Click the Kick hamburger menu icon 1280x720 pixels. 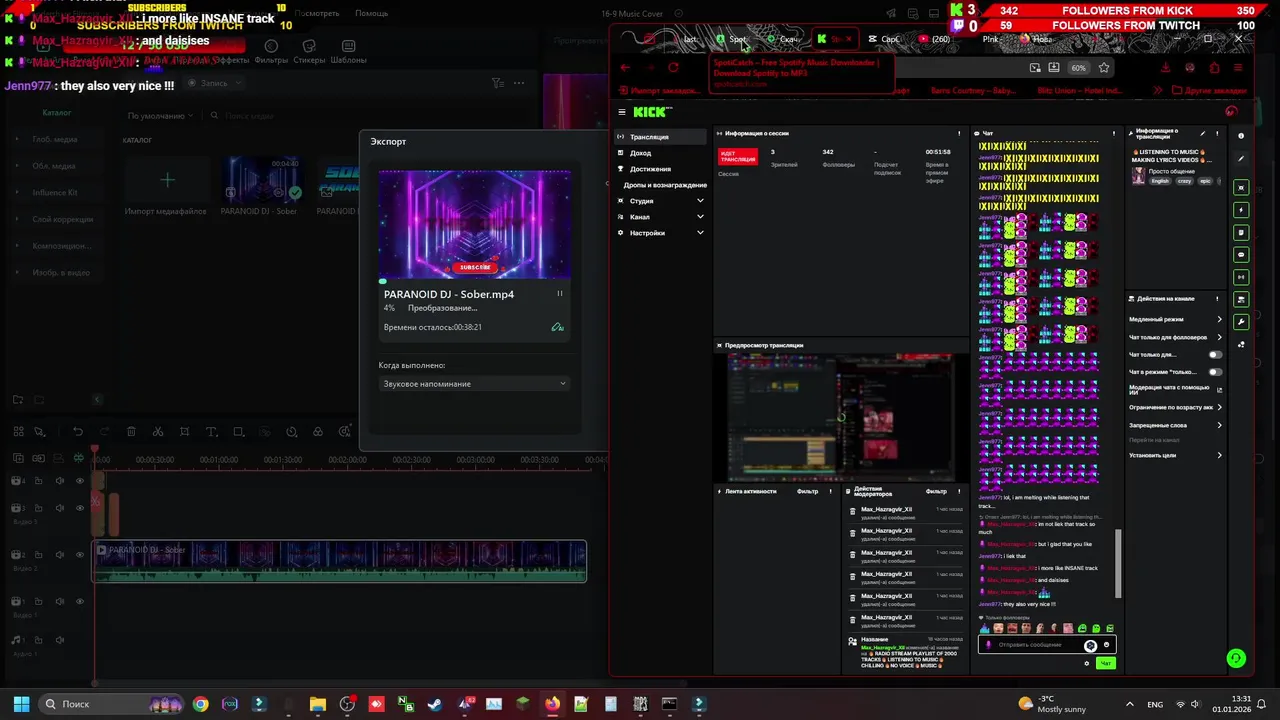tap(622, 112)
